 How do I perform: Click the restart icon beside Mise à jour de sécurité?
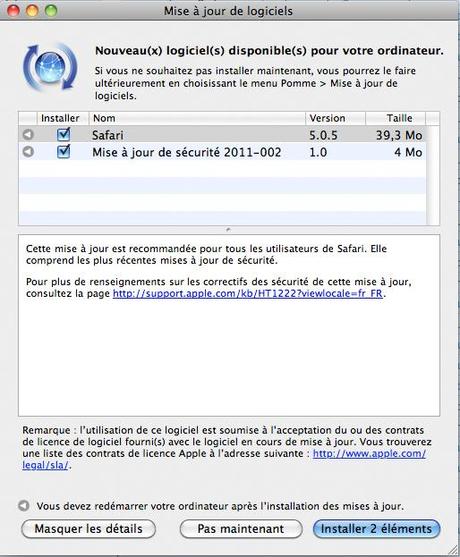point(28,152)
